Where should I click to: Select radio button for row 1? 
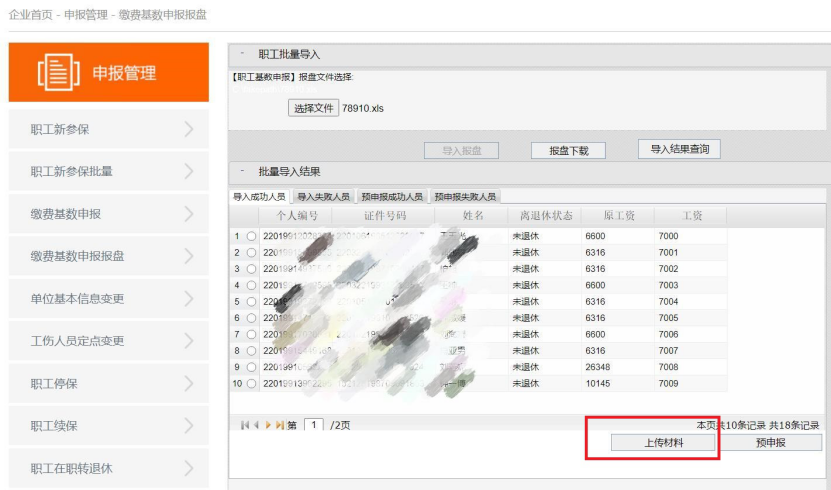[x=251, y=236]
